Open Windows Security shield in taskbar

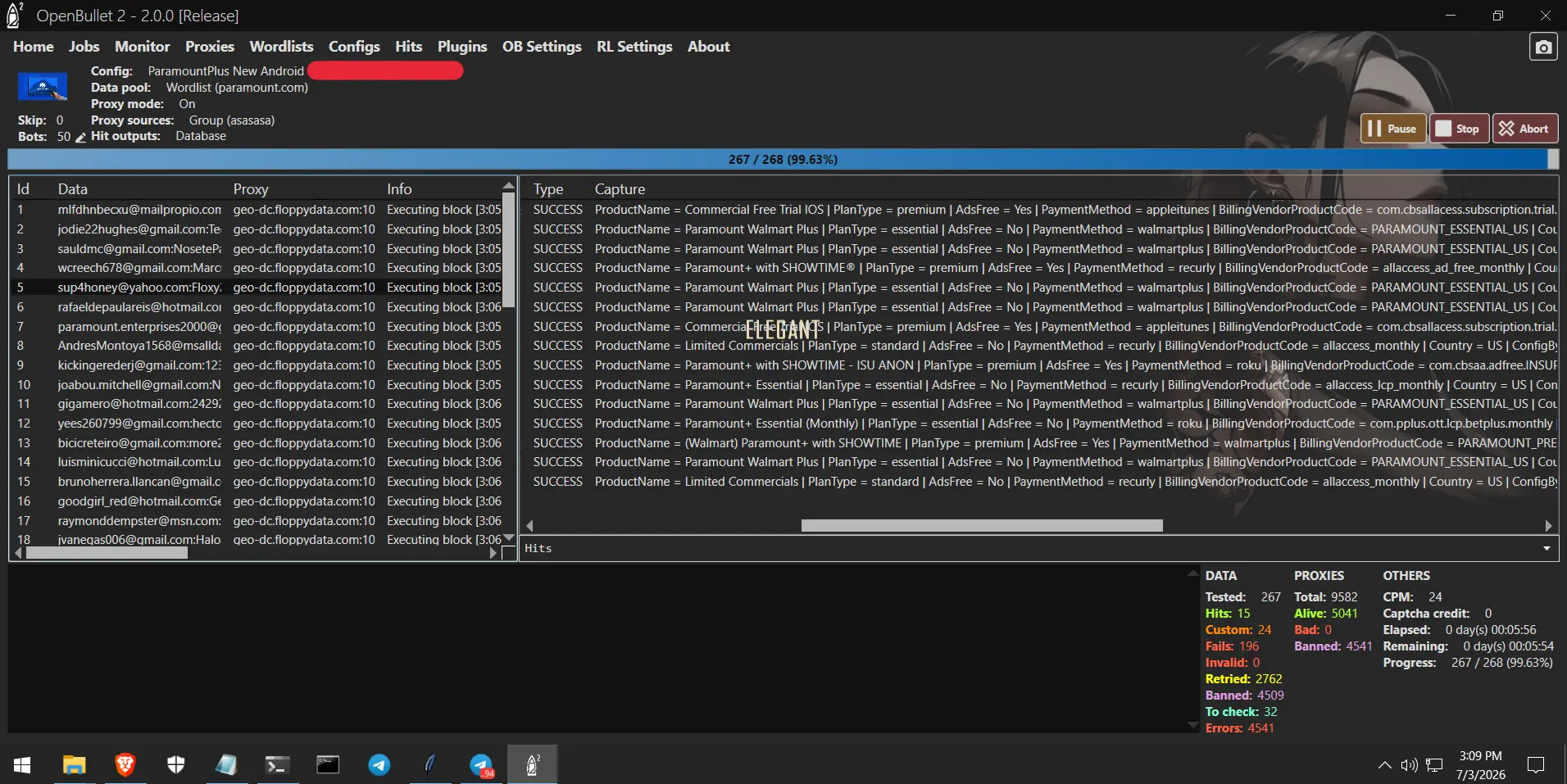175,765
